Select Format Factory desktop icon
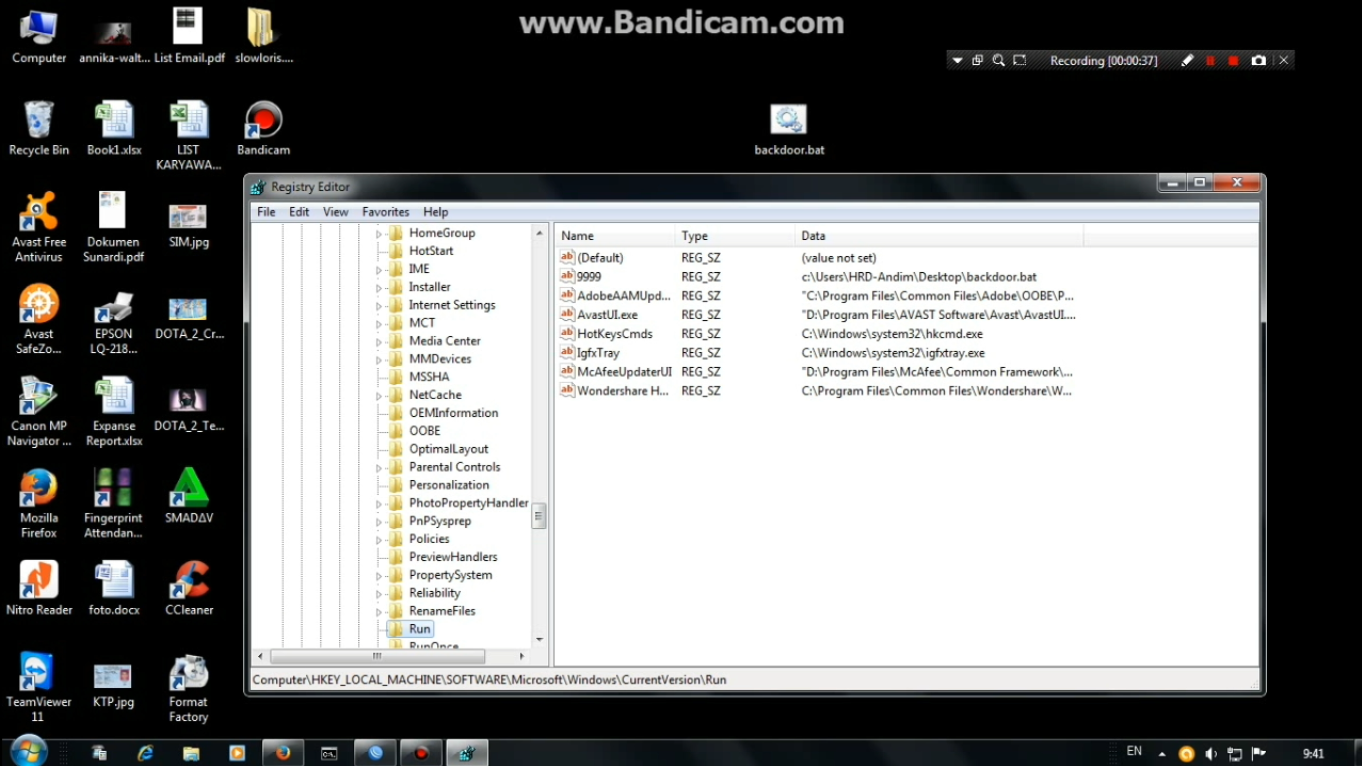1362x766 pixels. pyautogui.click(x=188, y=688)
